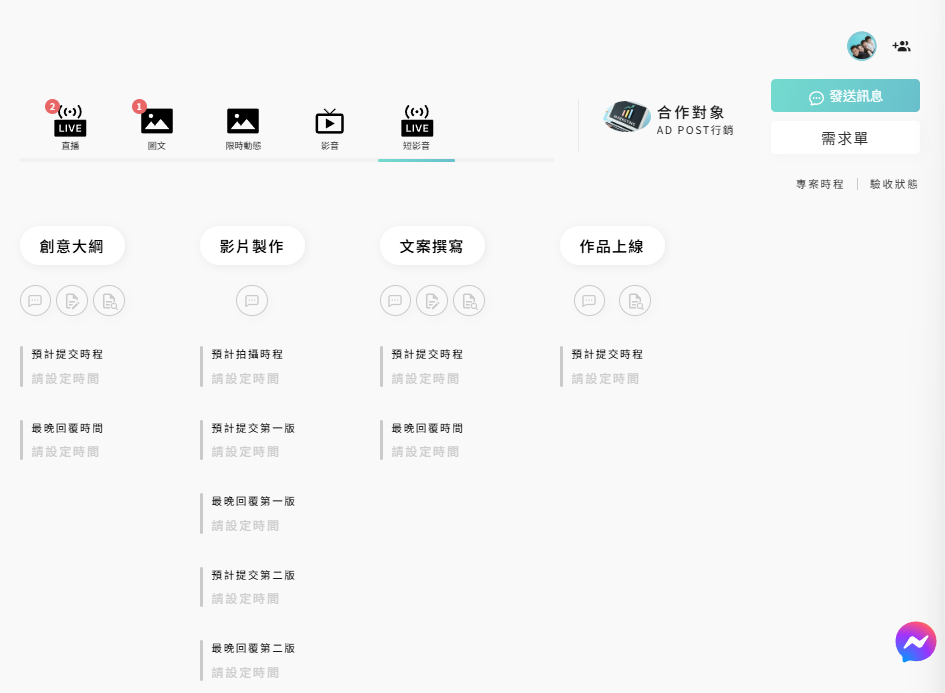Open comment icon under 影片製作
This screenshot has width=945, height=693.
click(252, 301)
